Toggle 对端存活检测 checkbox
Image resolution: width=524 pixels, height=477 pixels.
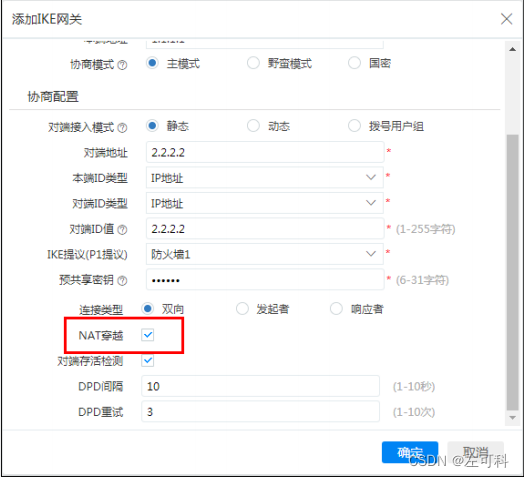147,360
